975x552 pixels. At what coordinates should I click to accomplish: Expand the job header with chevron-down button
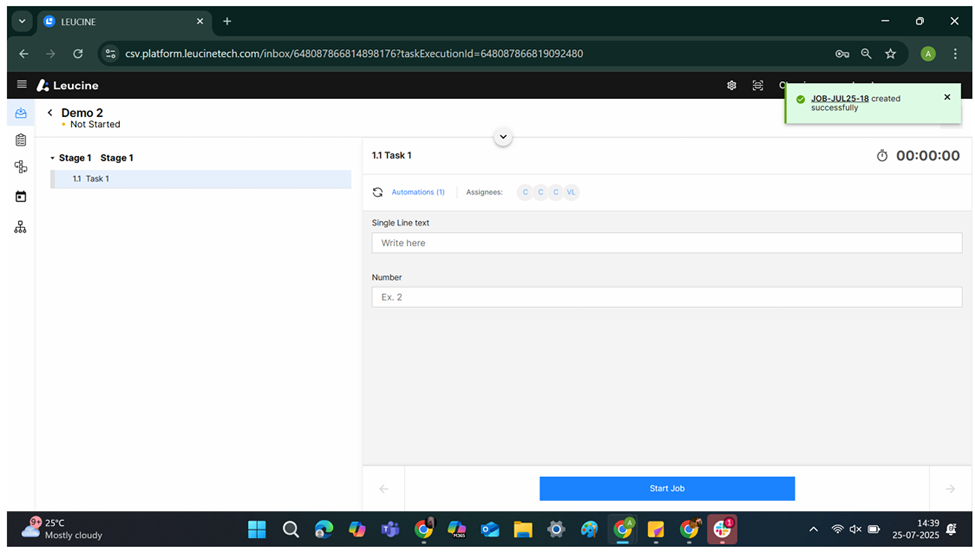click(503, 137)
